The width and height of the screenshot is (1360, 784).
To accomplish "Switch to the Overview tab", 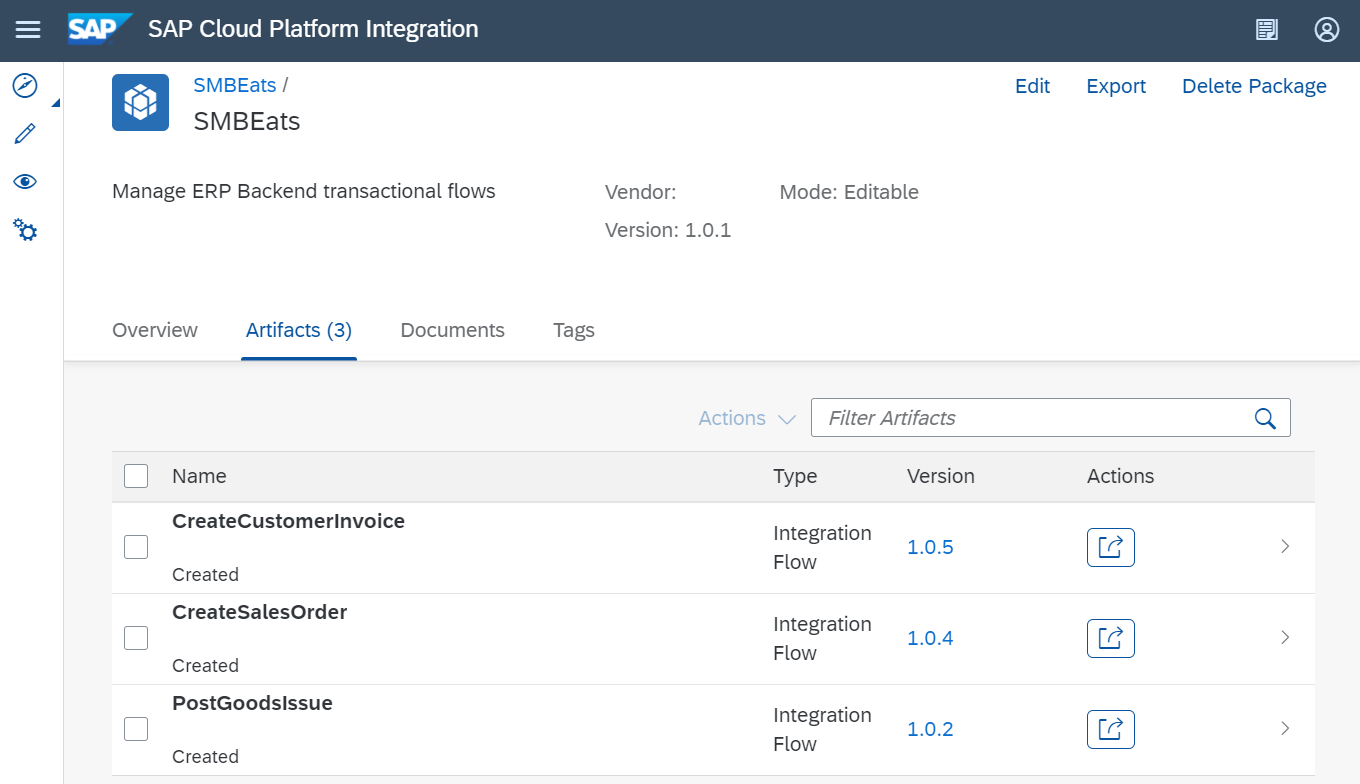I will [155, 330].
